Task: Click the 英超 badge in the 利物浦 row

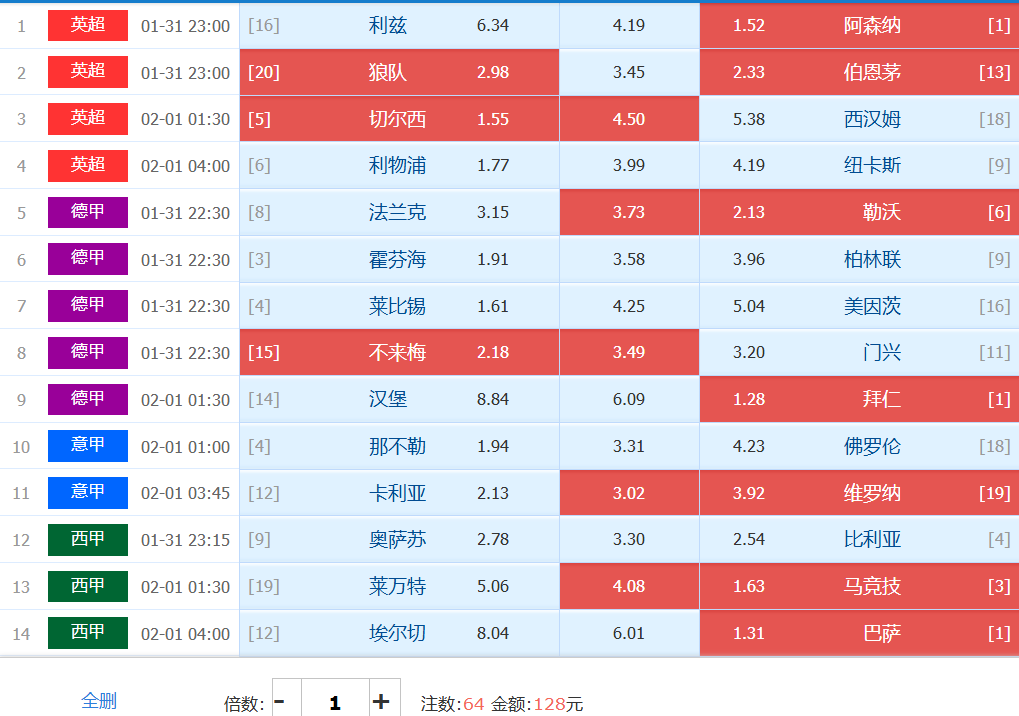Action: [88, 166]
